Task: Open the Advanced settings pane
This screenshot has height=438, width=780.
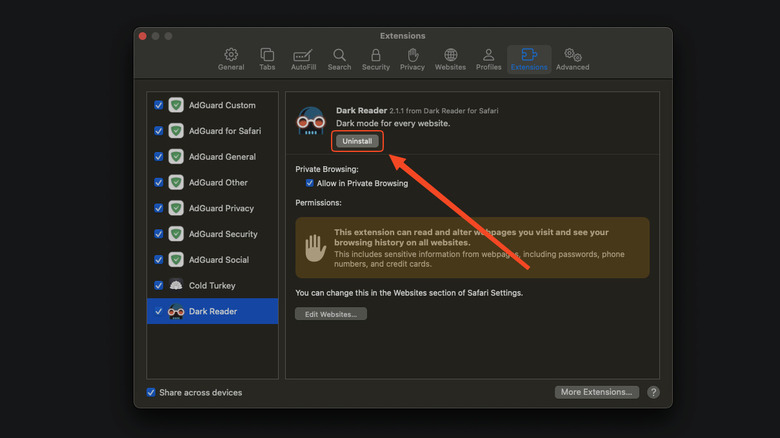Action: (x=573, y=59)
